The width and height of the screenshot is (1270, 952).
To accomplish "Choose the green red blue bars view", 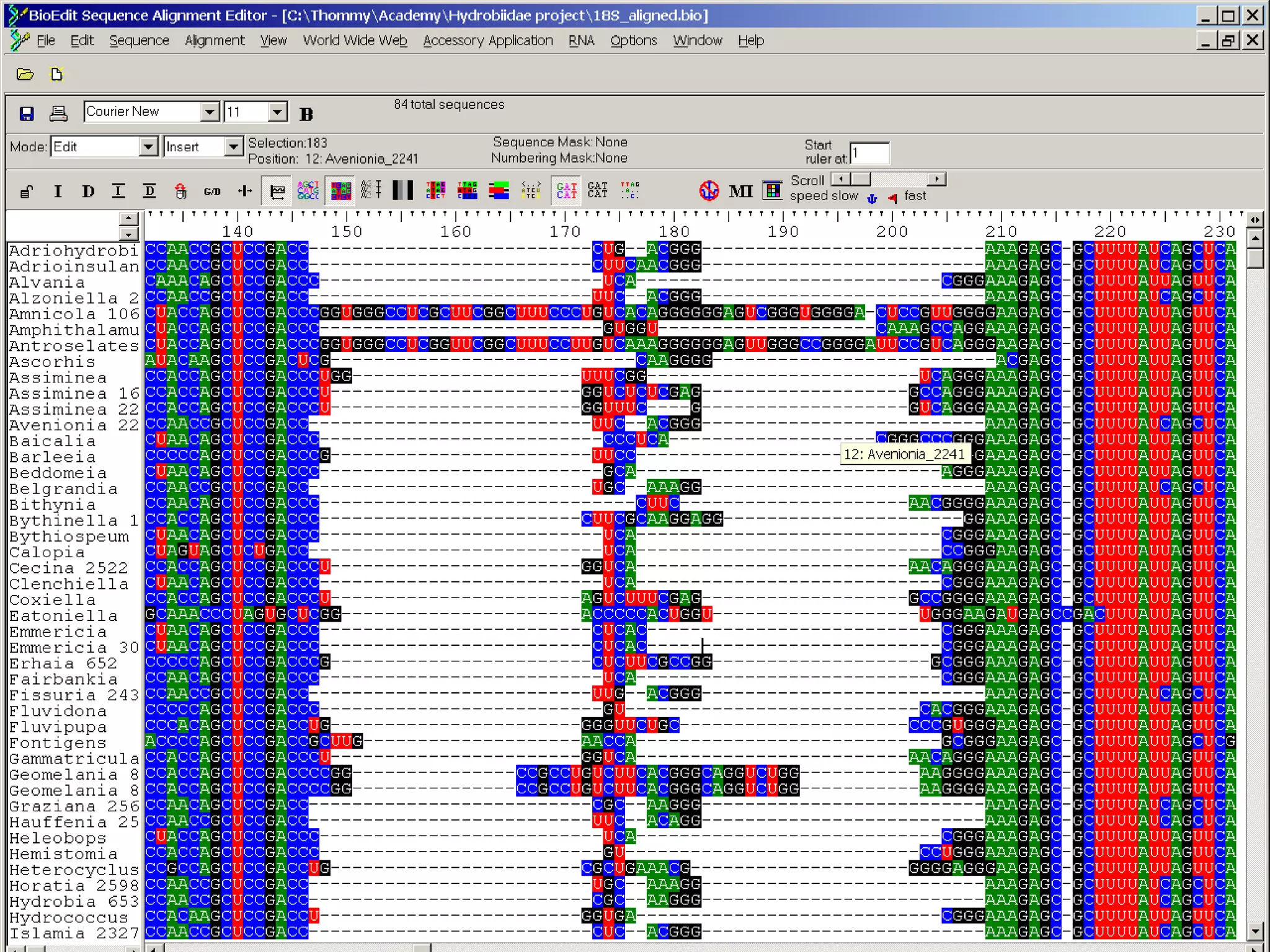I will 499,190.
